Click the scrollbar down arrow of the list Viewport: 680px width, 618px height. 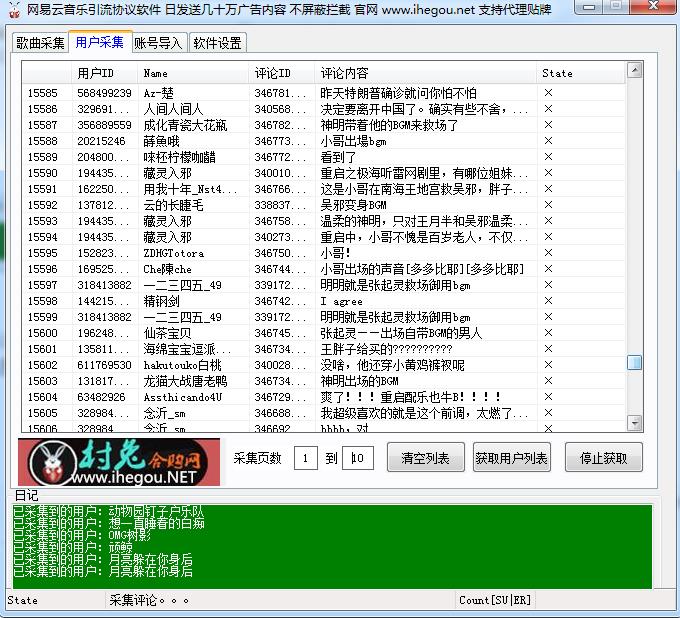634,423
